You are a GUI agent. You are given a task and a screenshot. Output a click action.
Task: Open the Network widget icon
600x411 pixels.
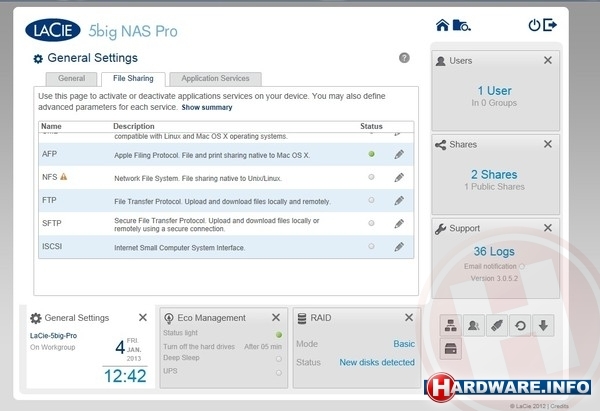[450, 326]
